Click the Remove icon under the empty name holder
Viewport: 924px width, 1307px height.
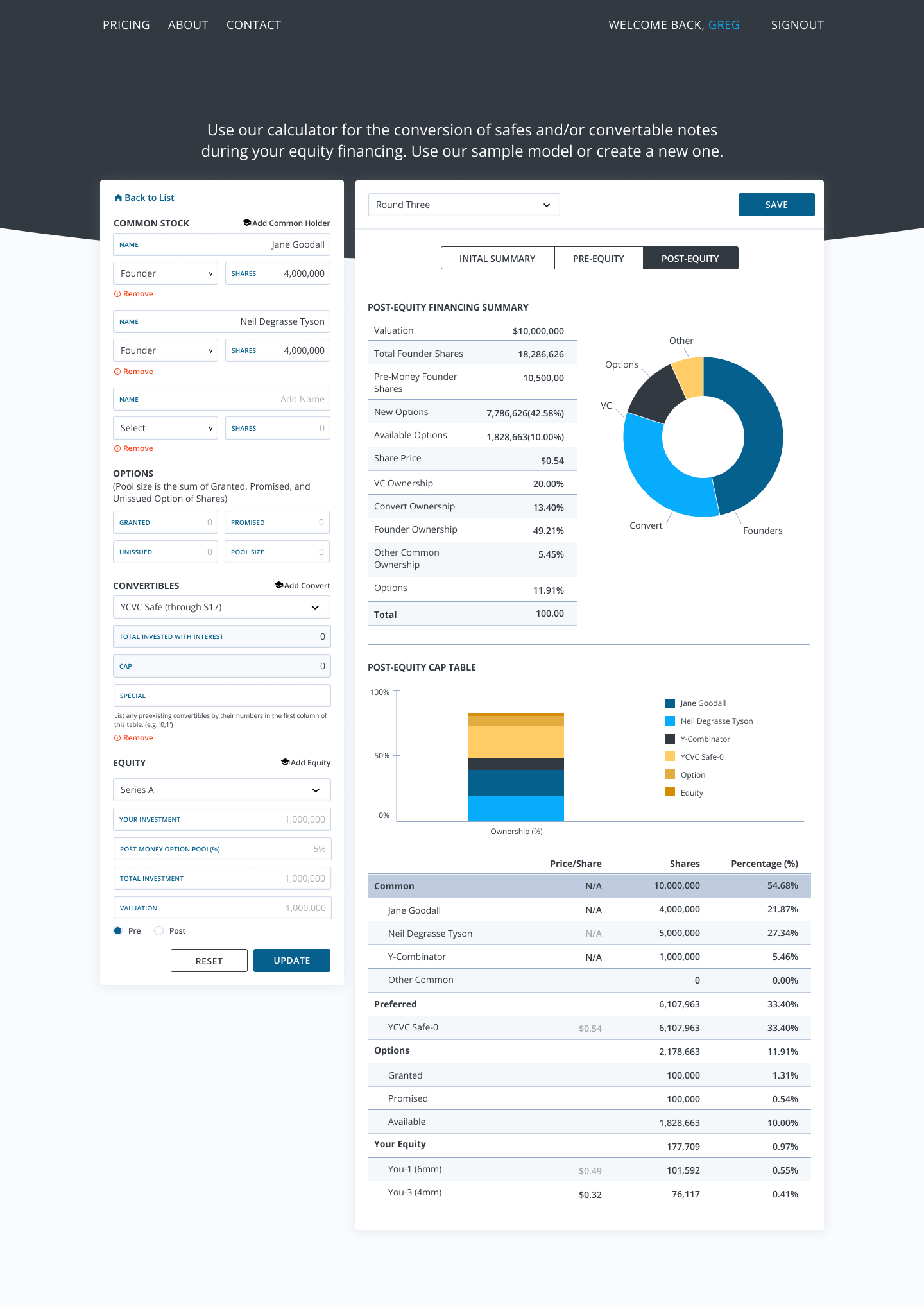[x=117, y=448]
